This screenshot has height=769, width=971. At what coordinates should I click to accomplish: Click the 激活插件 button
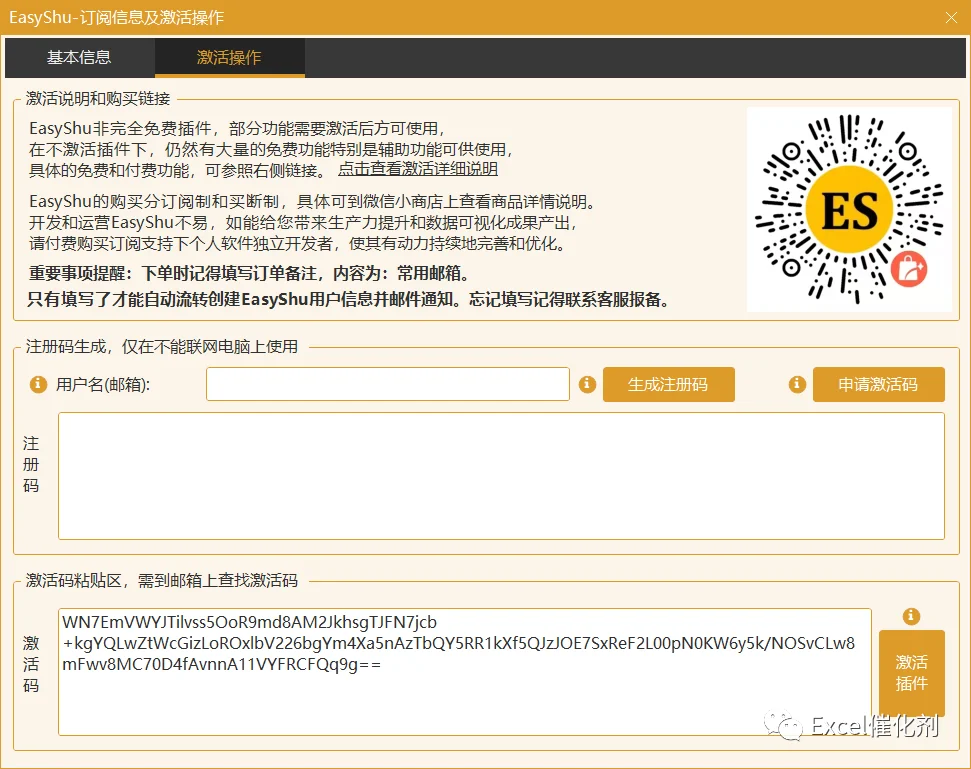pyautogui.click(x=912, y=673)
